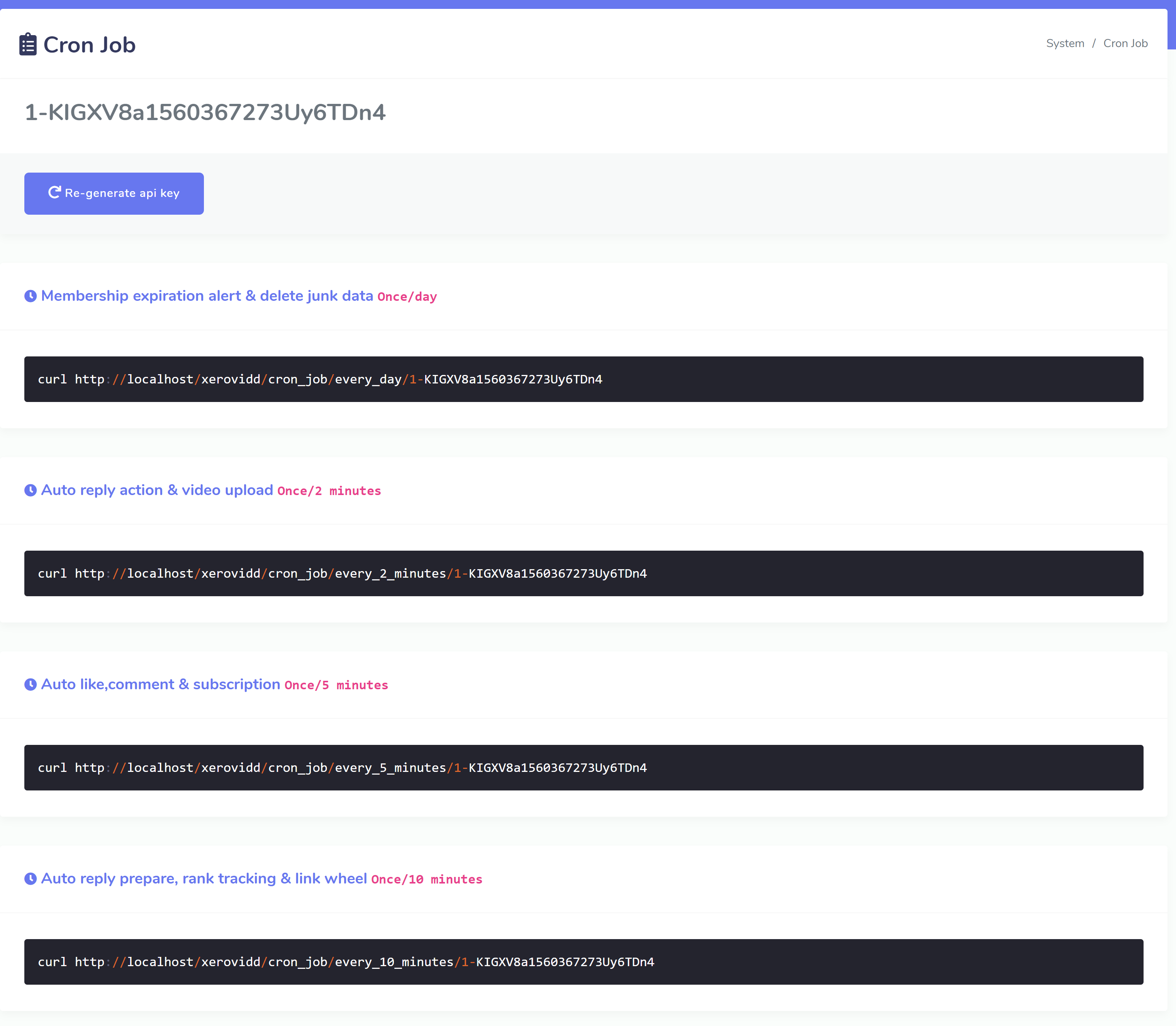
Task: Click the API key text 1-KIGXV8a1560367273Uy6TDn4 heading
Action: [205, 112]
